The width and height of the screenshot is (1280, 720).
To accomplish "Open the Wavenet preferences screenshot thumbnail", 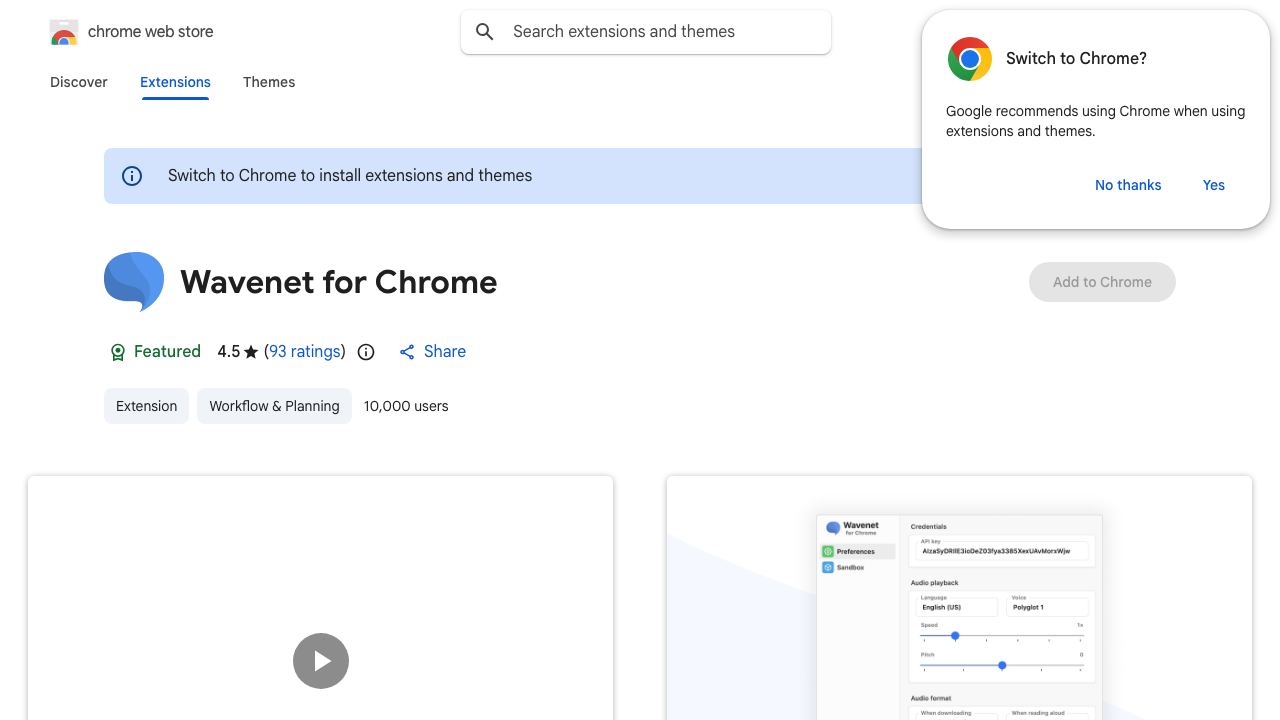I will [959, 598].
